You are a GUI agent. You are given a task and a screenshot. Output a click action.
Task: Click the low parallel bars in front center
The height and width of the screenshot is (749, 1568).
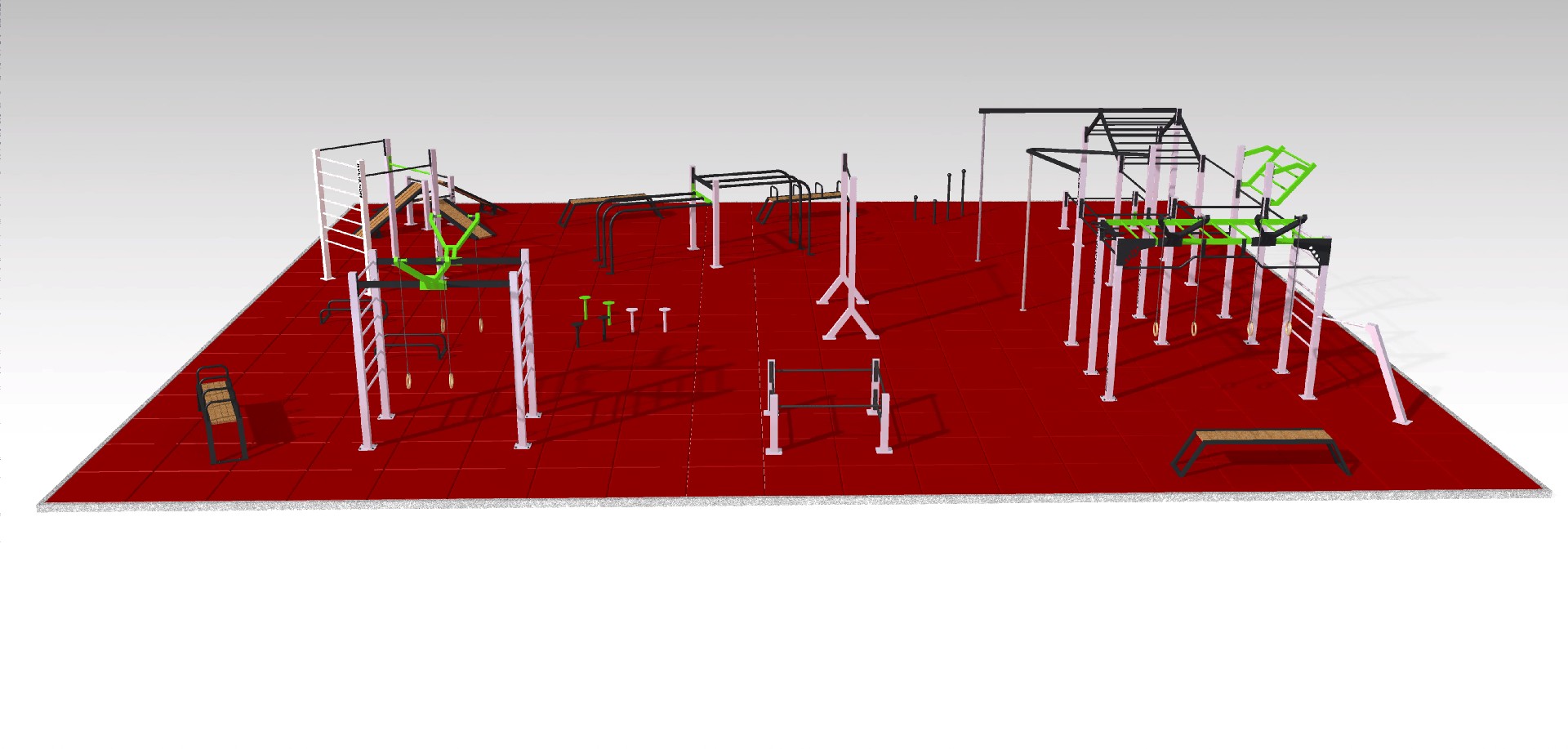[825, 402]
